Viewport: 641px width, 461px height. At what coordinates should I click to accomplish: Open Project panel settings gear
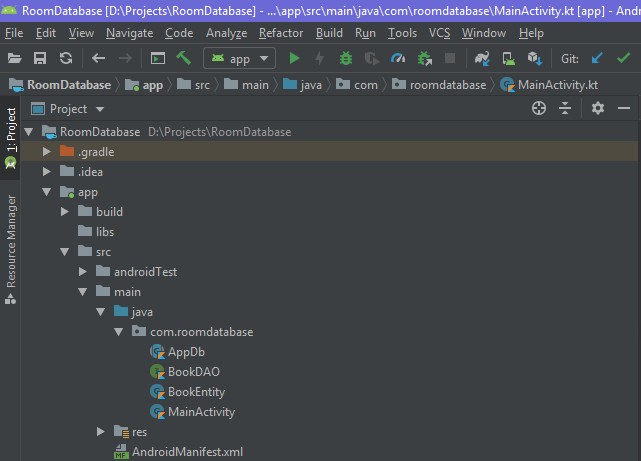point(598,108)
